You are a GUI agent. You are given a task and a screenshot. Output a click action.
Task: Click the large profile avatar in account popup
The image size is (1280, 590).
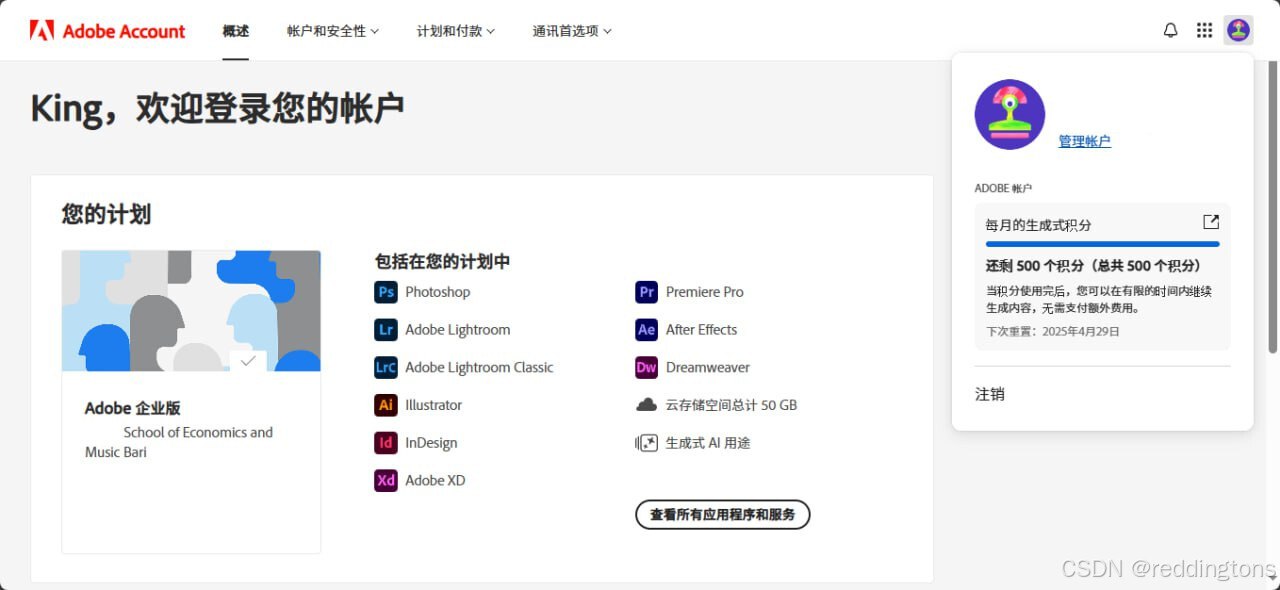click(x=1010, y=115)
